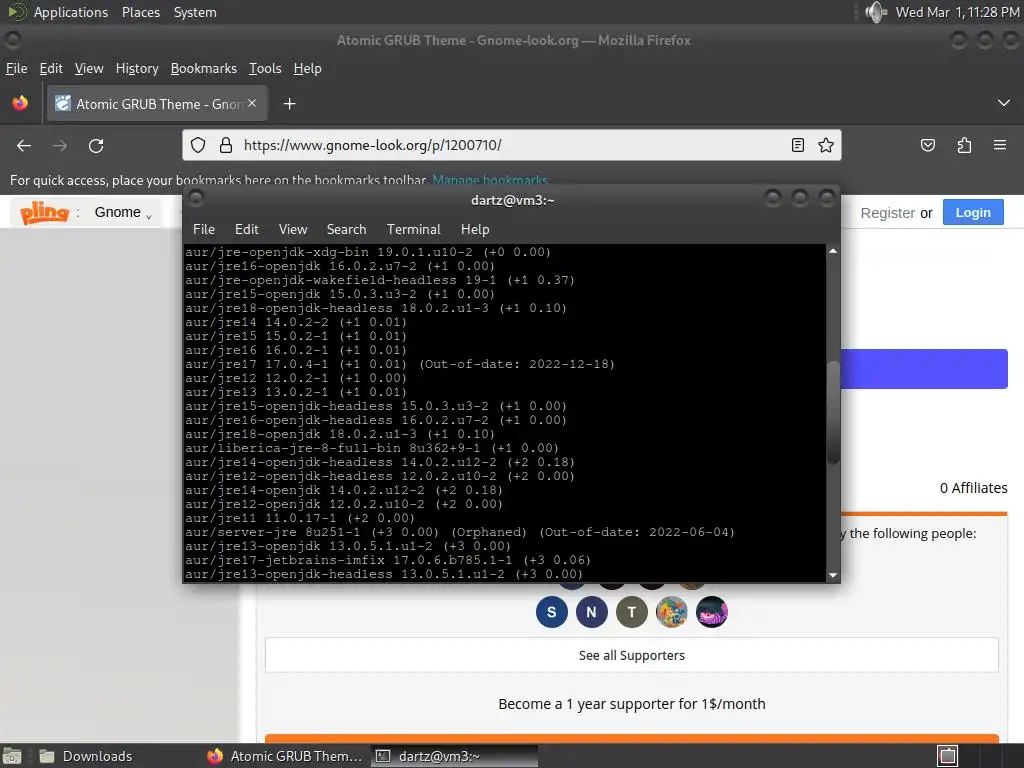Click supporter avatar T
This screenshot has height=768, width=1024.
(x=632, y=612)
